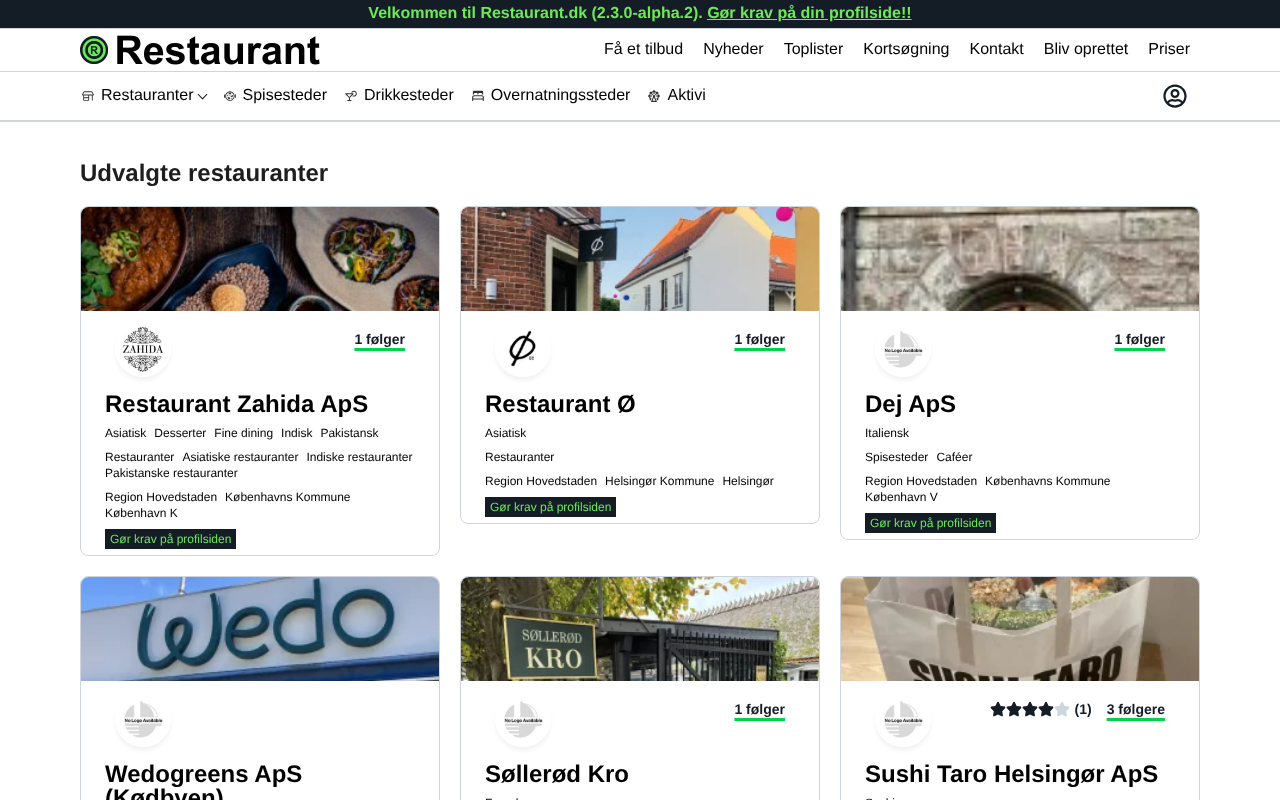
Task: View followers of Restaurant Ø
Action: (760, 340)
